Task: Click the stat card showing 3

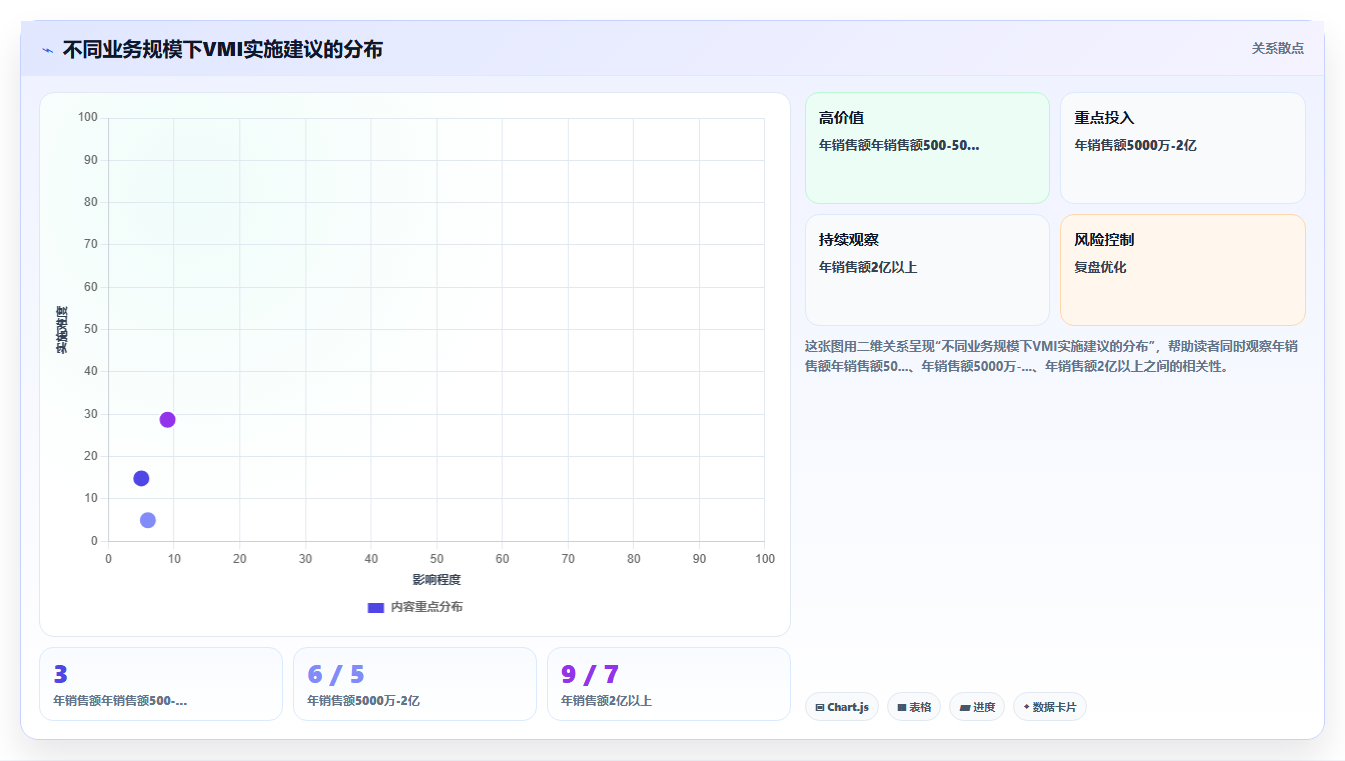Action: tap(161, 684)
